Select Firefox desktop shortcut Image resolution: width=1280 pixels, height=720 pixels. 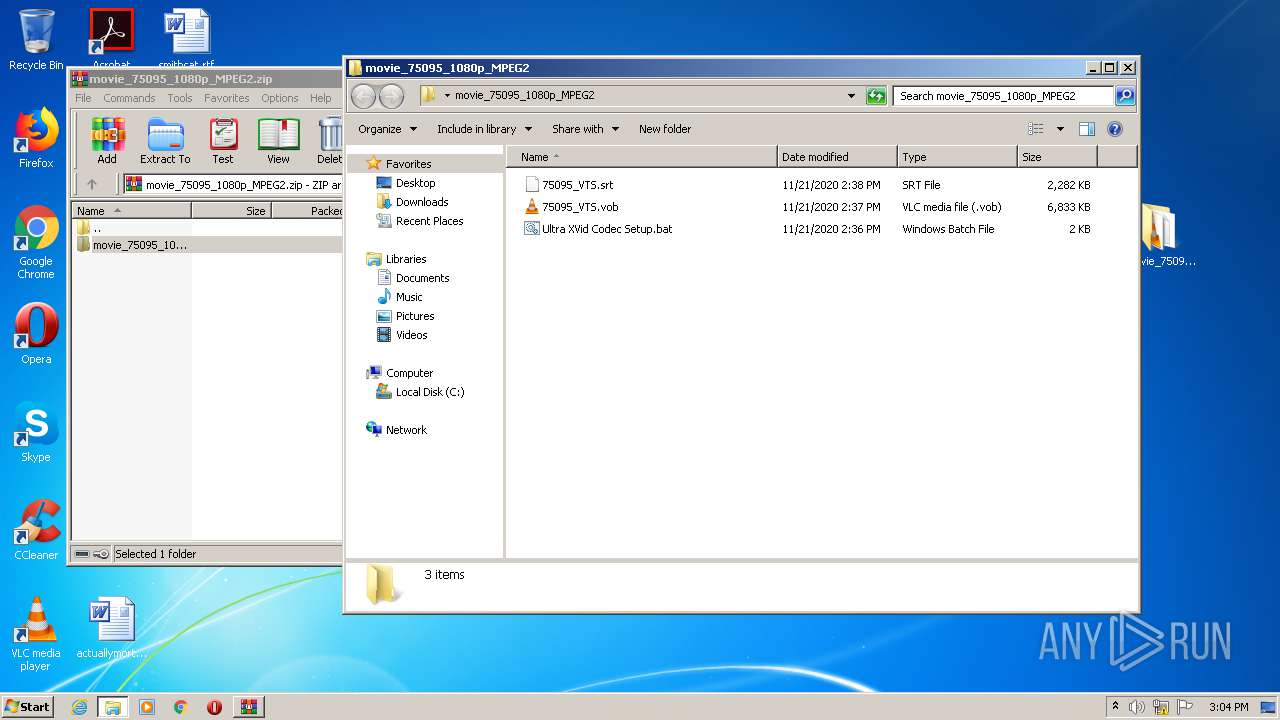[x=36, y=138]
